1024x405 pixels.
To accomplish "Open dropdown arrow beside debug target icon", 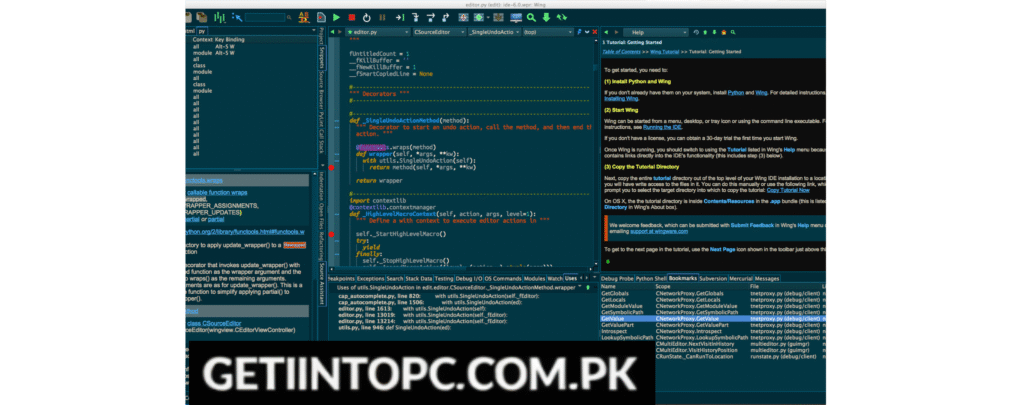I will pos(488,18).
